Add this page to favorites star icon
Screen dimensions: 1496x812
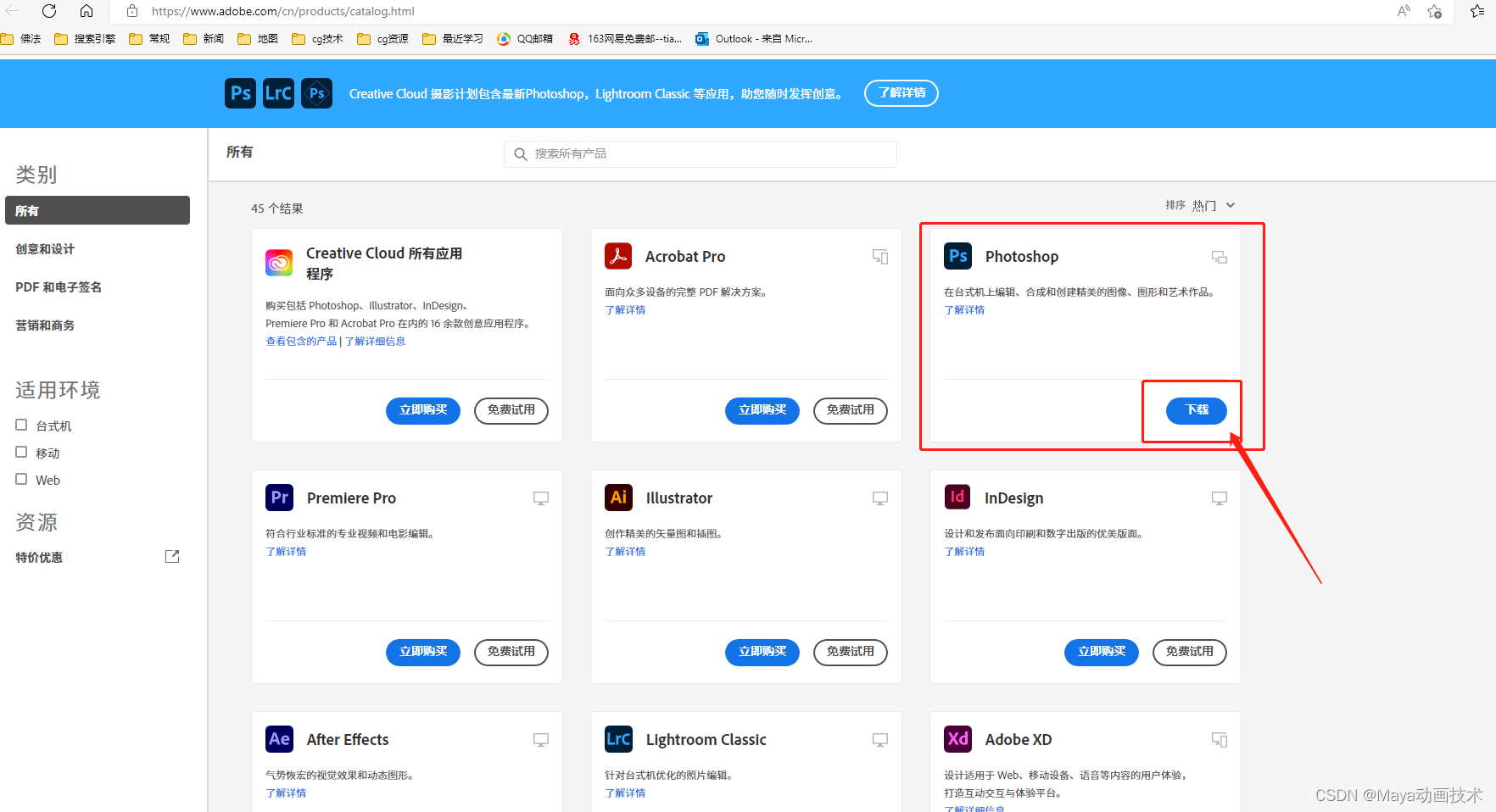coord(1434,11)
